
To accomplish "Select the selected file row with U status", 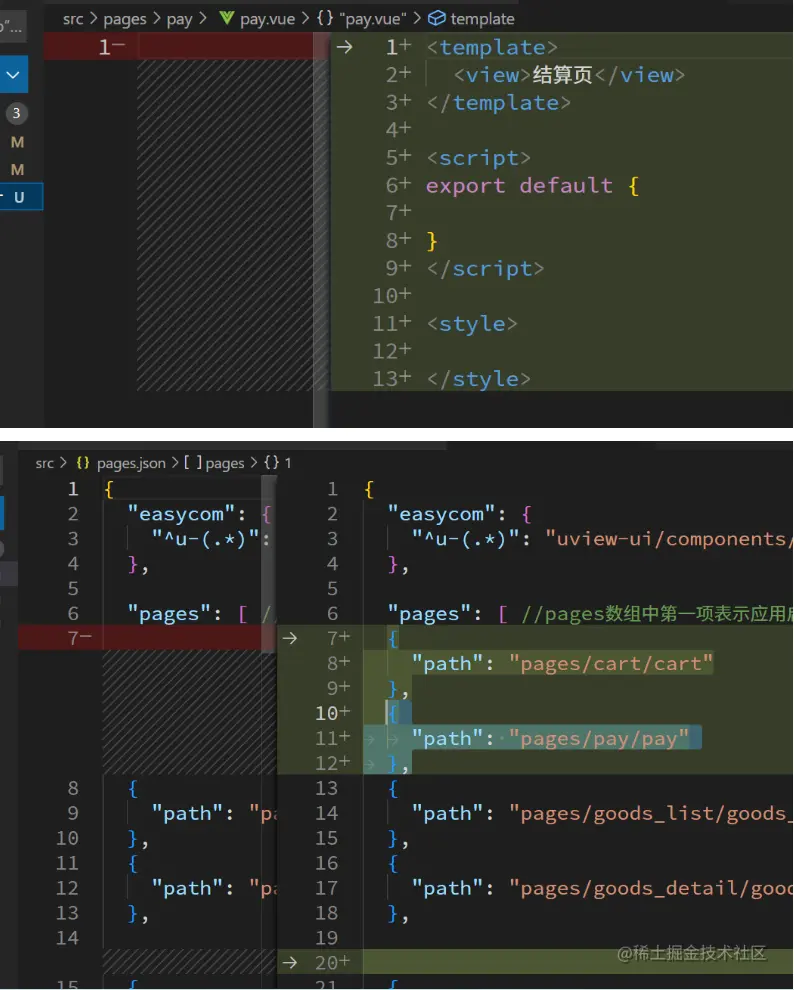I will tap(21, 197).
